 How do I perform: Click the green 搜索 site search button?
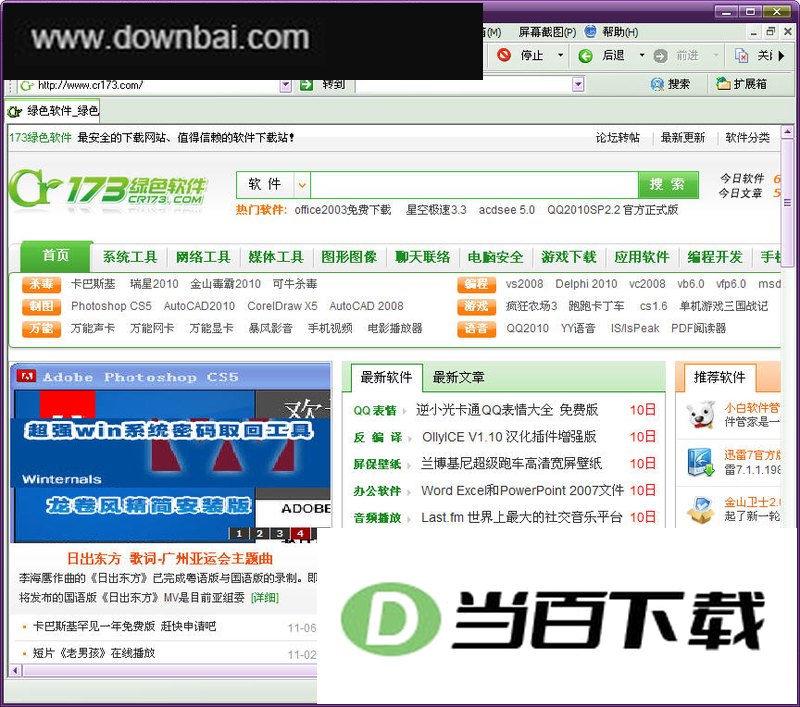(x=668, y=184)
